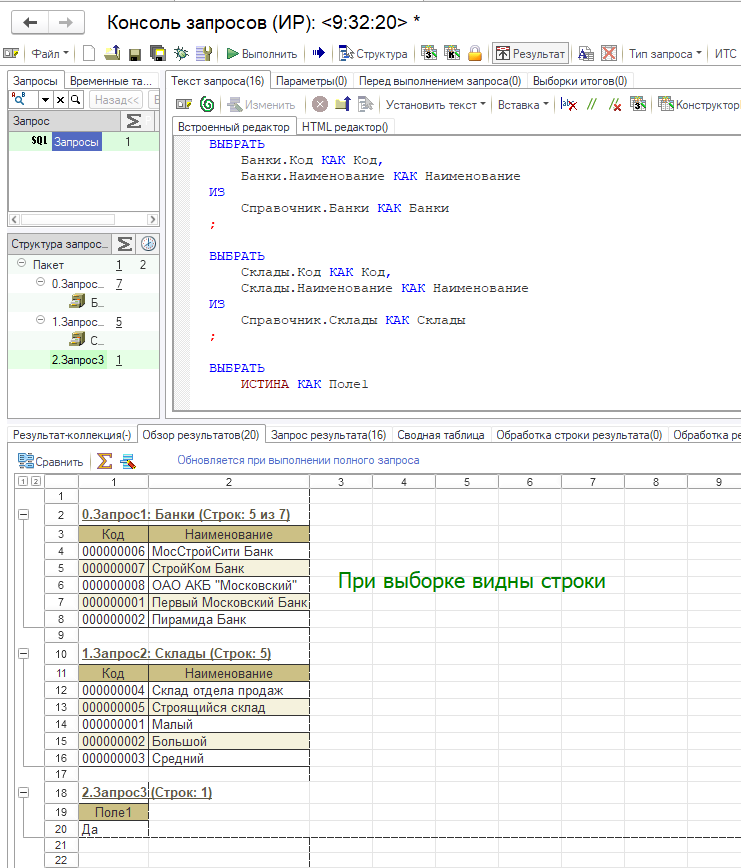Toggle the Результат panel button
741x868 pixels.
pyautogui.click(x=530, y=54)
